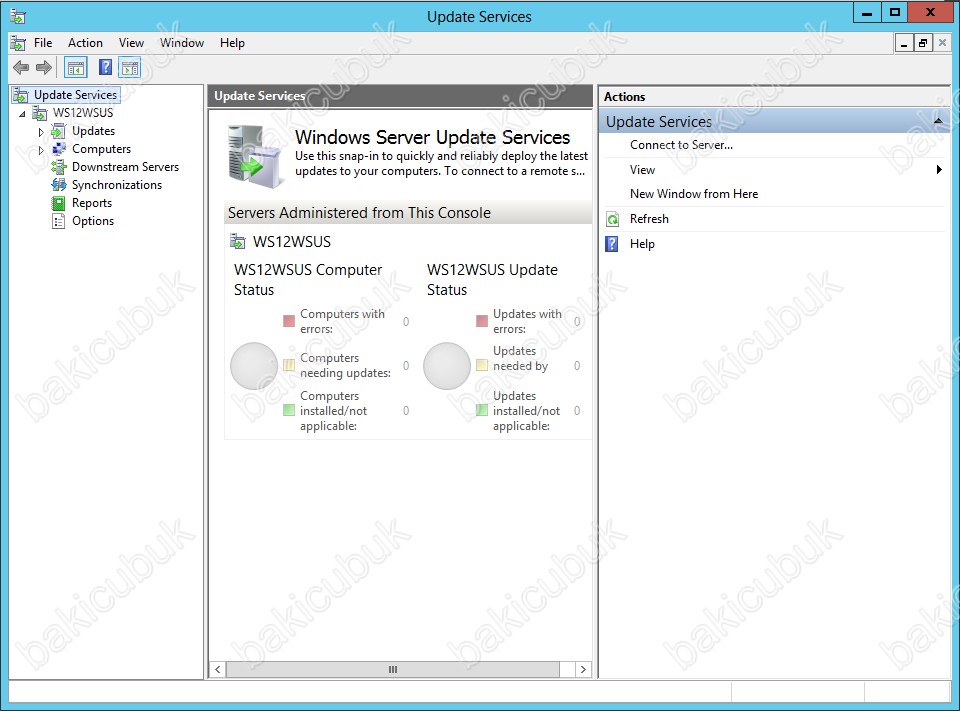Click the WS12WSUS server link in center pane
The height and width of the screenshot is (711, 960).
(x=291, y=242)
